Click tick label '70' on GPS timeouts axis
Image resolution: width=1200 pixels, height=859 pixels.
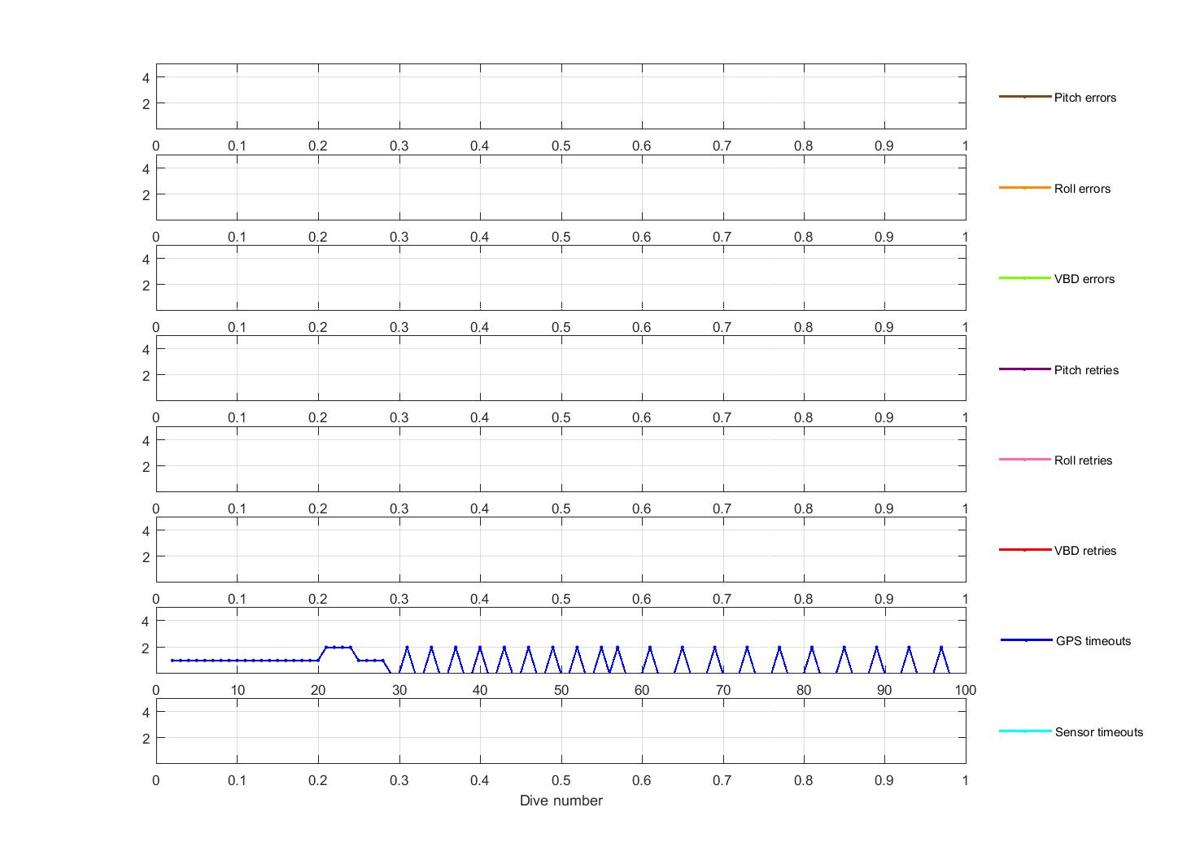pyautogui.click(x=723, y=690)
